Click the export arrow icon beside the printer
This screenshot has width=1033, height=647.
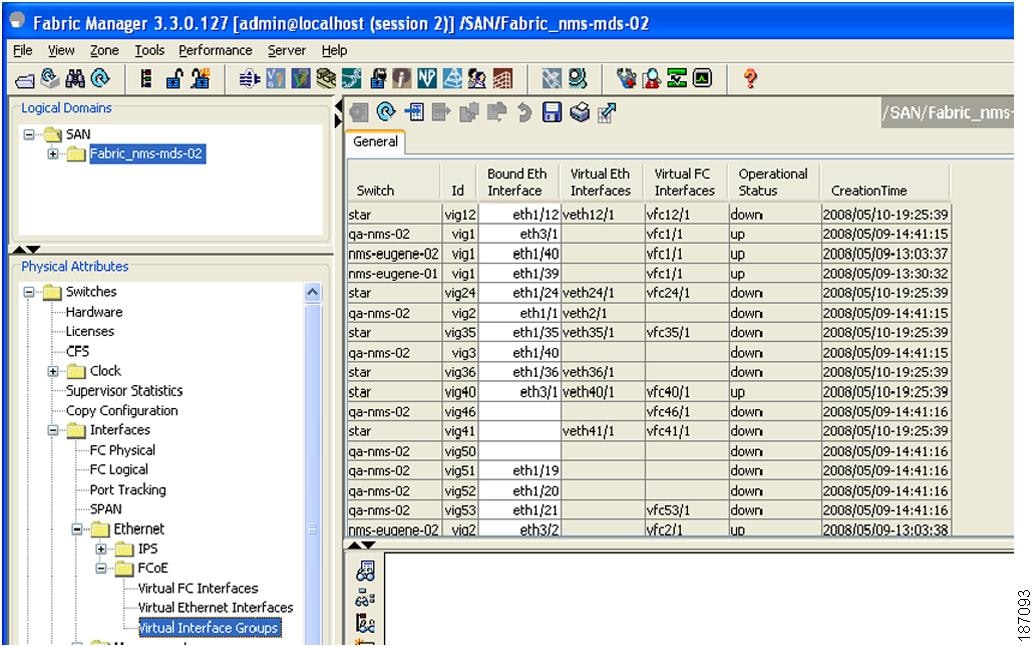607,113
